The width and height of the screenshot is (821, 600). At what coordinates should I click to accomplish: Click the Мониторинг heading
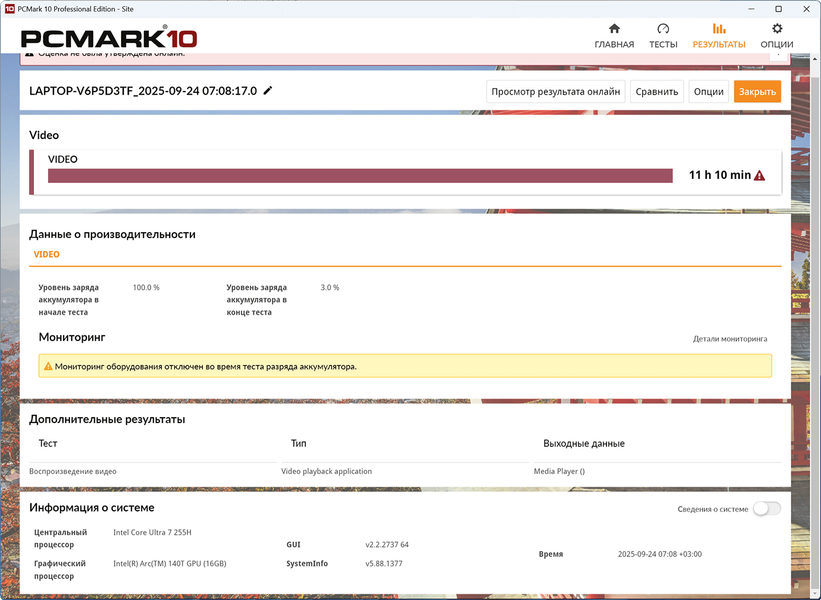72,337
